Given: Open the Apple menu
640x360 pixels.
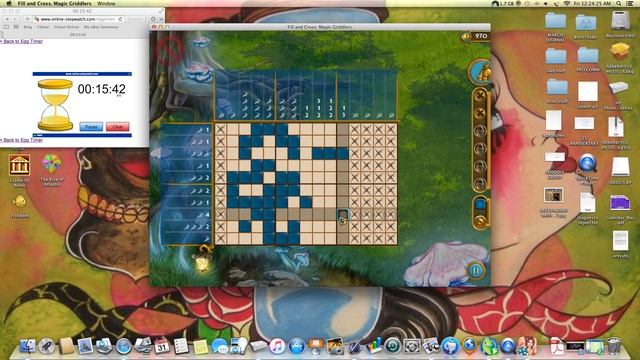Looking at the screenshot, I should click(9, 3).
